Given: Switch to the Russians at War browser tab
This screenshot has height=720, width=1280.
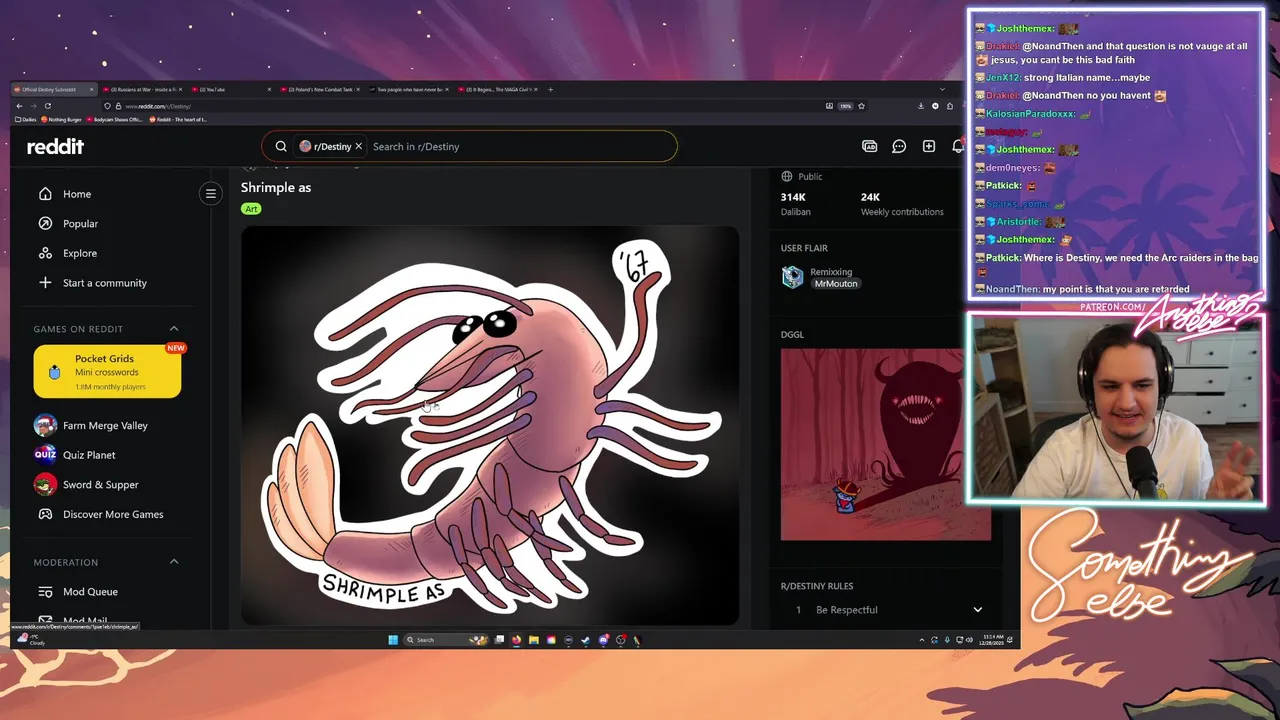Looking at the screenshot, I should [x=143, y=90].
